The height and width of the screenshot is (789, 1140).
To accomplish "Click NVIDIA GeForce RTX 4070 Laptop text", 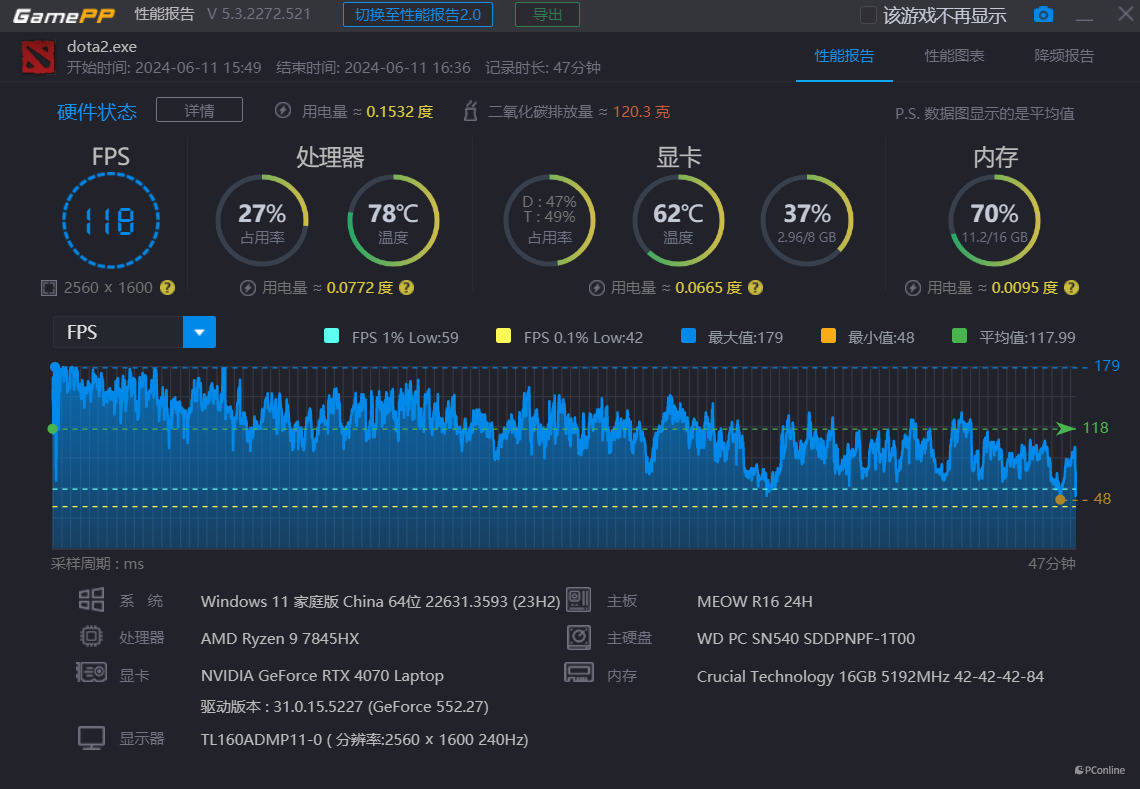I will point(322,676).
